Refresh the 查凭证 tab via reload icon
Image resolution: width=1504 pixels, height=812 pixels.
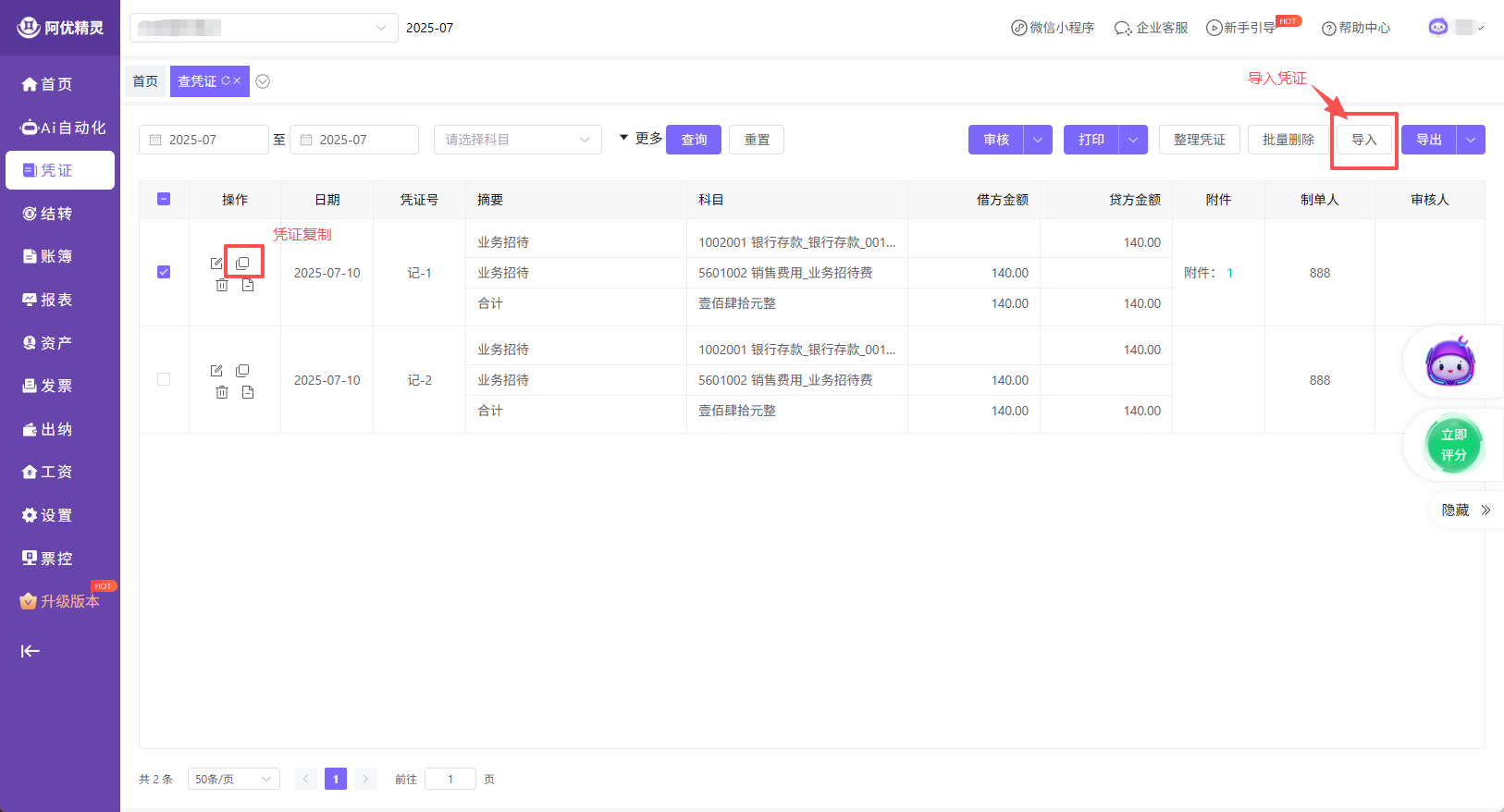click(x=226, y=81)
